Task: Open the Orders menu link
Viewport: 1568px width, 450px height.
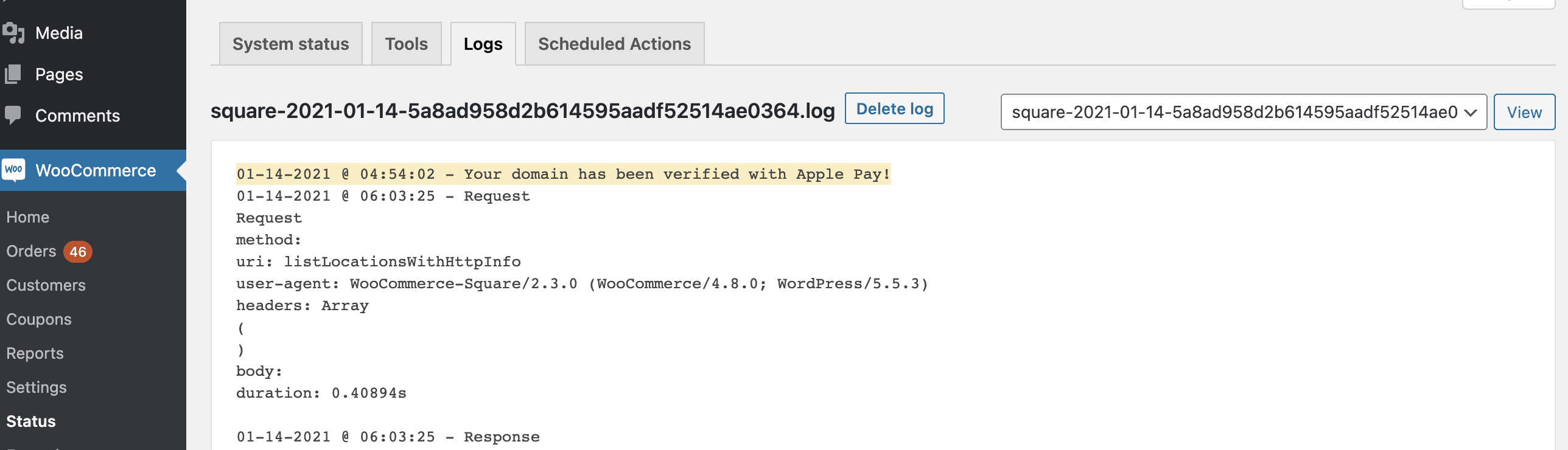Action: coord(31,251)
